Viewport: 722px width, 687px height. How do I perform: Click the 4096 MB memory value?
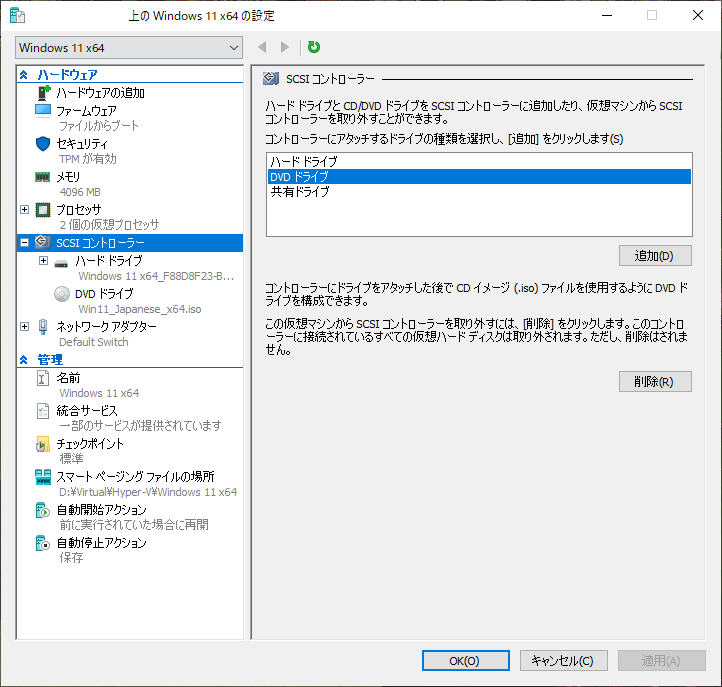pos(80,192)
